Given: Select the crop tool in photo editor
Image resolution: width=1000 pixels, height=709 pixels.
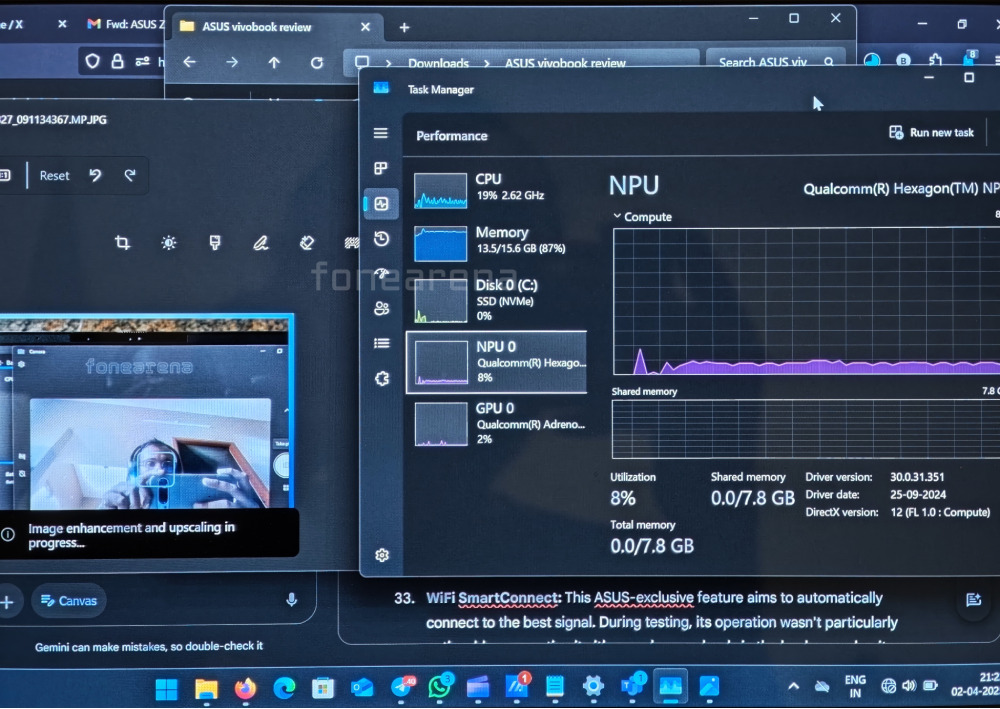Looking at the screenshot, I should point(122,242).
